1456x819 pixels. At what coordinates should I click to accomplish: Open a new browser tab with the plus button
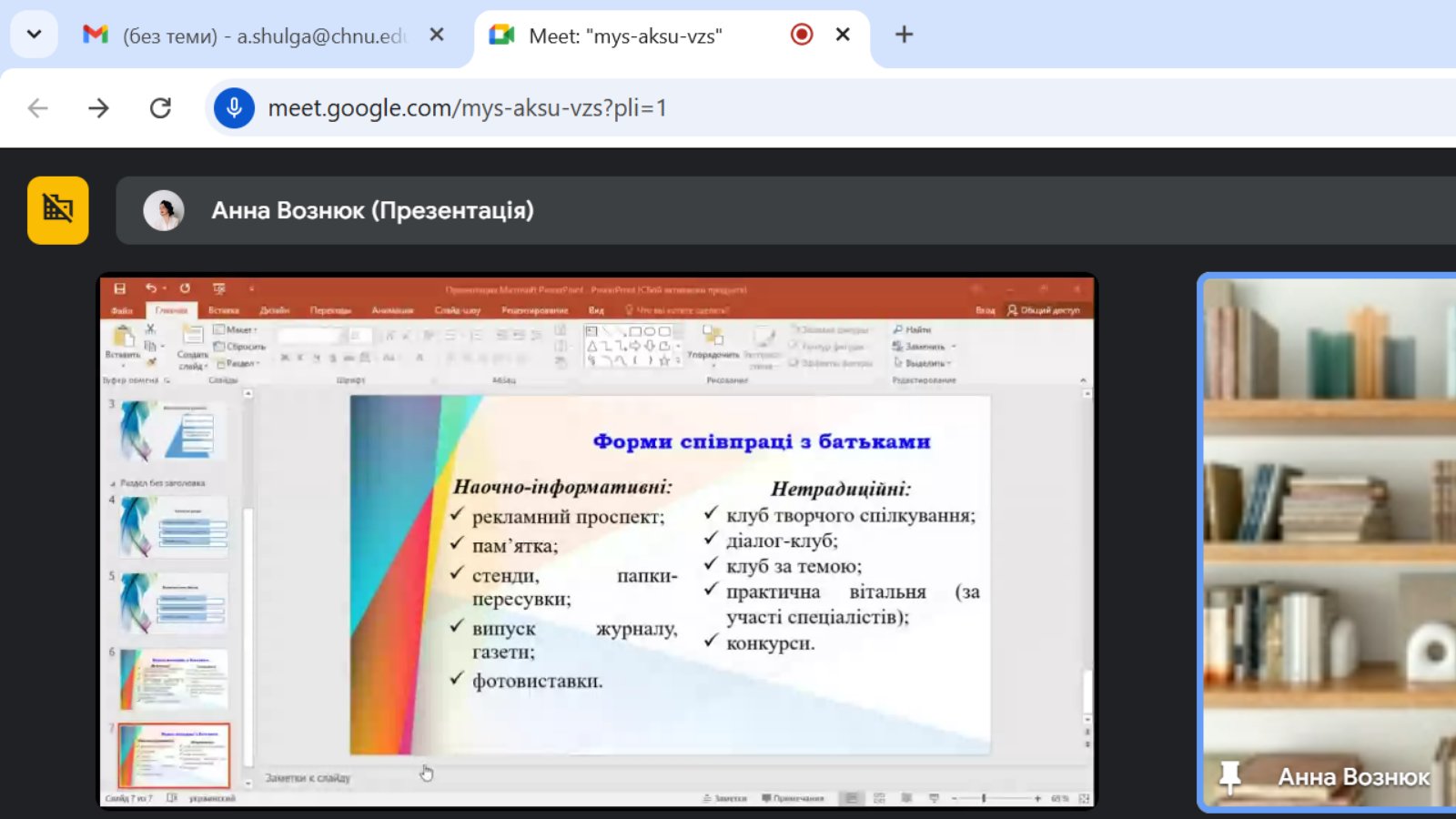click(904, 35)
